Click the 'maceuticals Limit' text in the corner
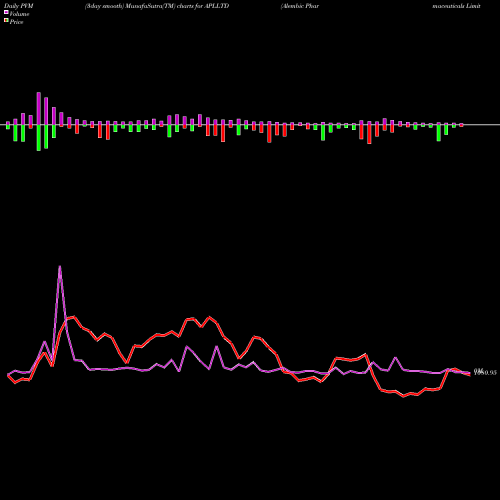This screenshot has height=500, width=500. 457,6
